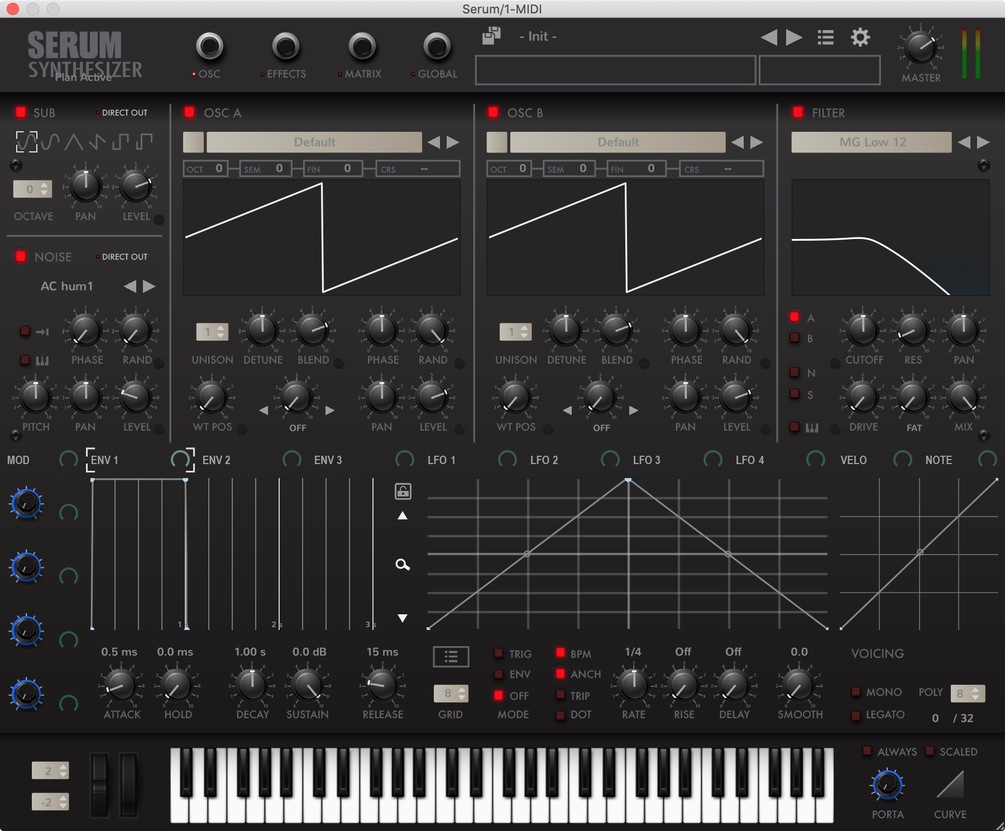Toggle the LFO BPM sync
Screen dimensions: 1005x831
pos(560,653)
